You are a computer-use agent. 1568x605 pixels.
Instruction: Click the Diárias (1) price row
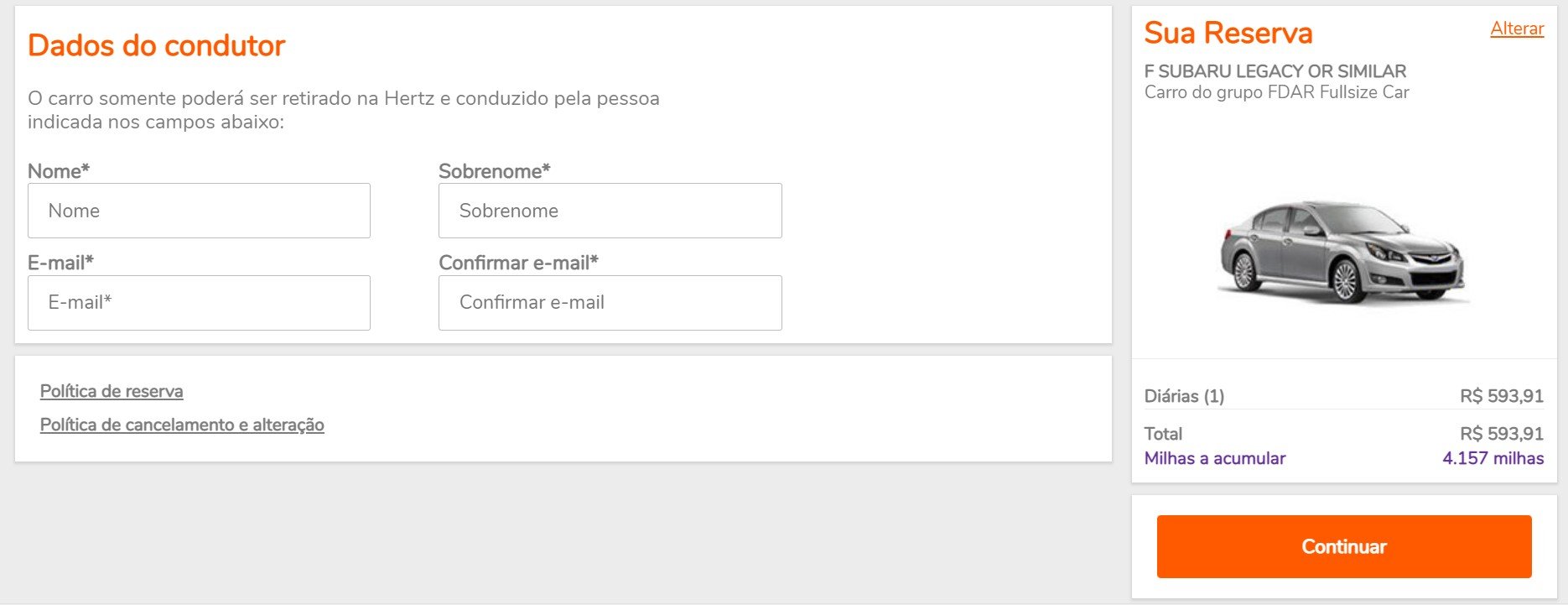coord(1344,396)
